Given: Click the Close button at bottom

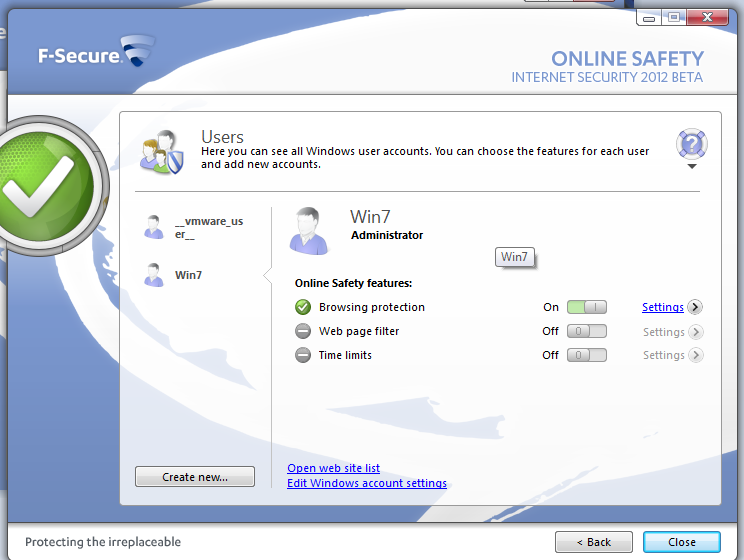Looking at the screenshot, I should coord(681,542).
